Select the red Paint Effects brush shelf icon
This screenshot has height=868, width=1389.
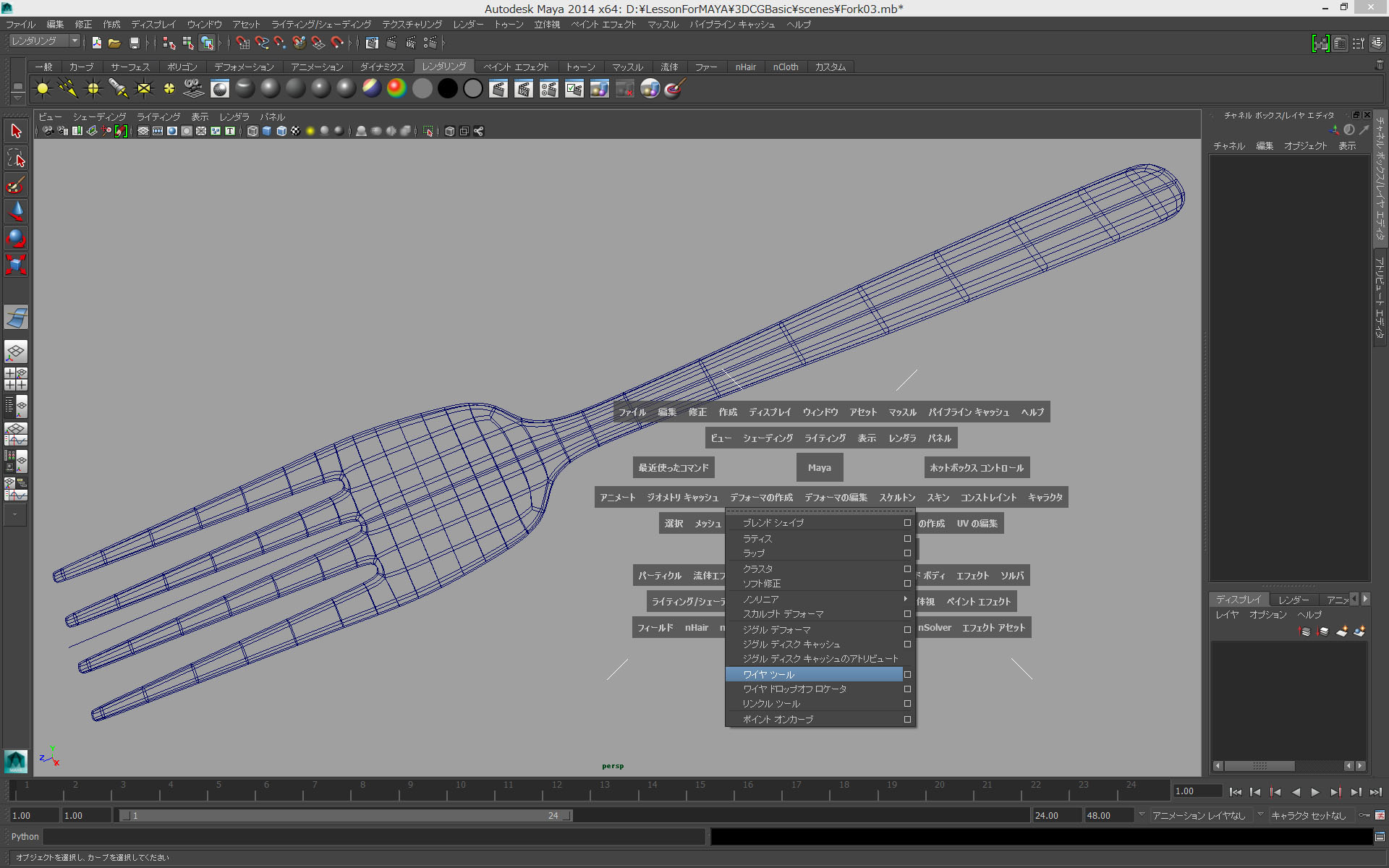673,88
